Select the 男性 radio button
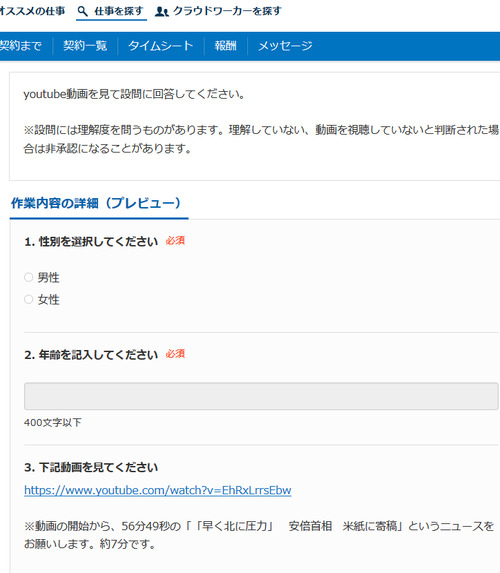Screen dimensions: 500x573 click(x=29, y=277)
